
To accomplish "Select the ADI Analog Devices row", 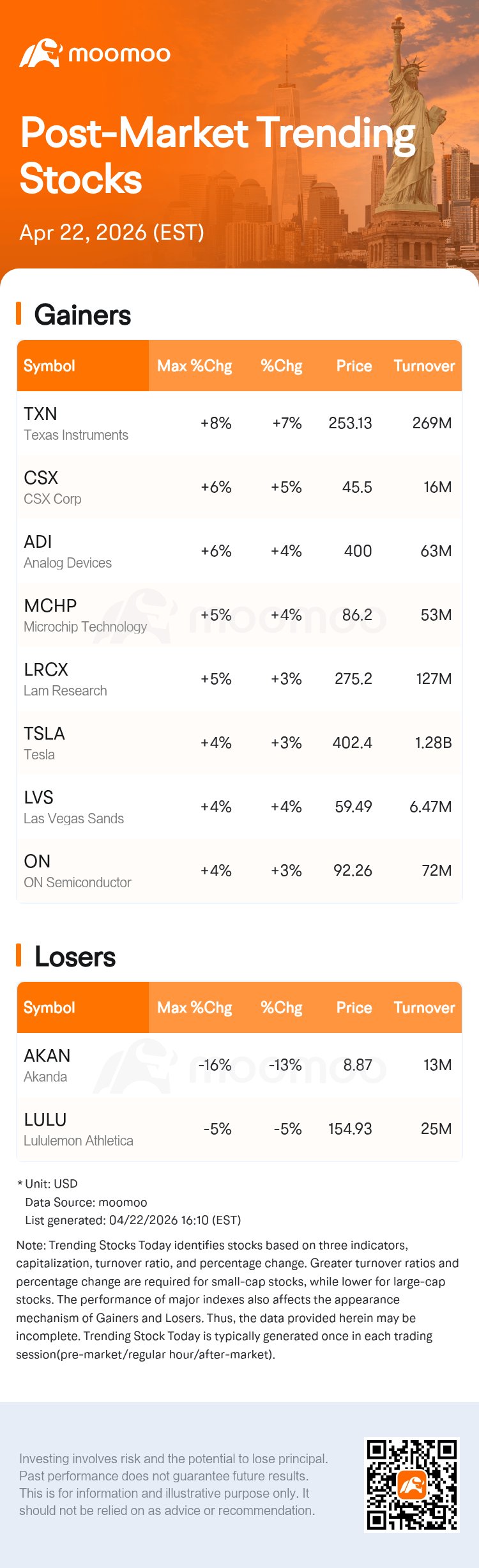I will [x=239, y=551].
